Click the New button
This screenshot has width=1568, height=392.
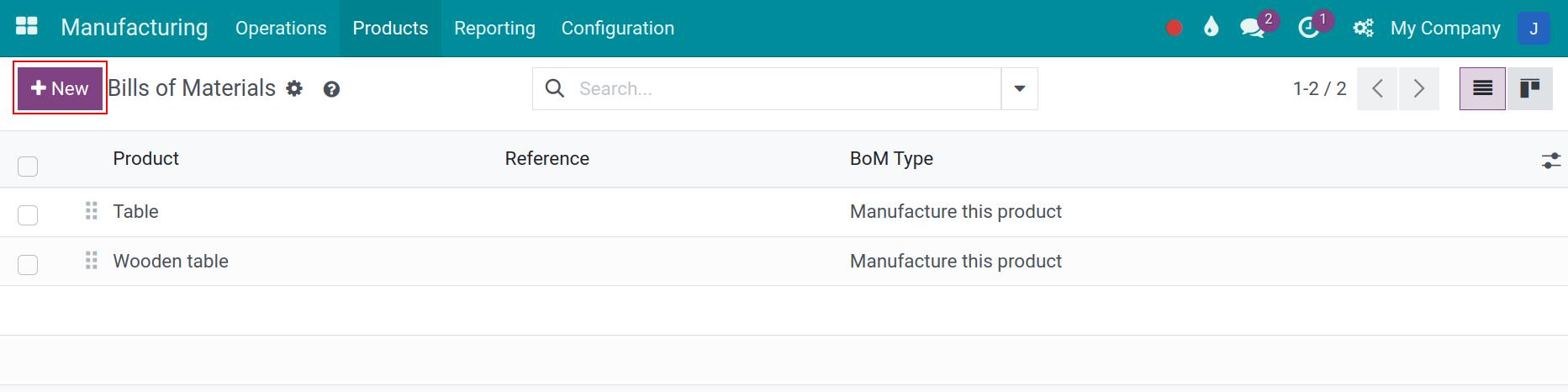coord(60,88)
